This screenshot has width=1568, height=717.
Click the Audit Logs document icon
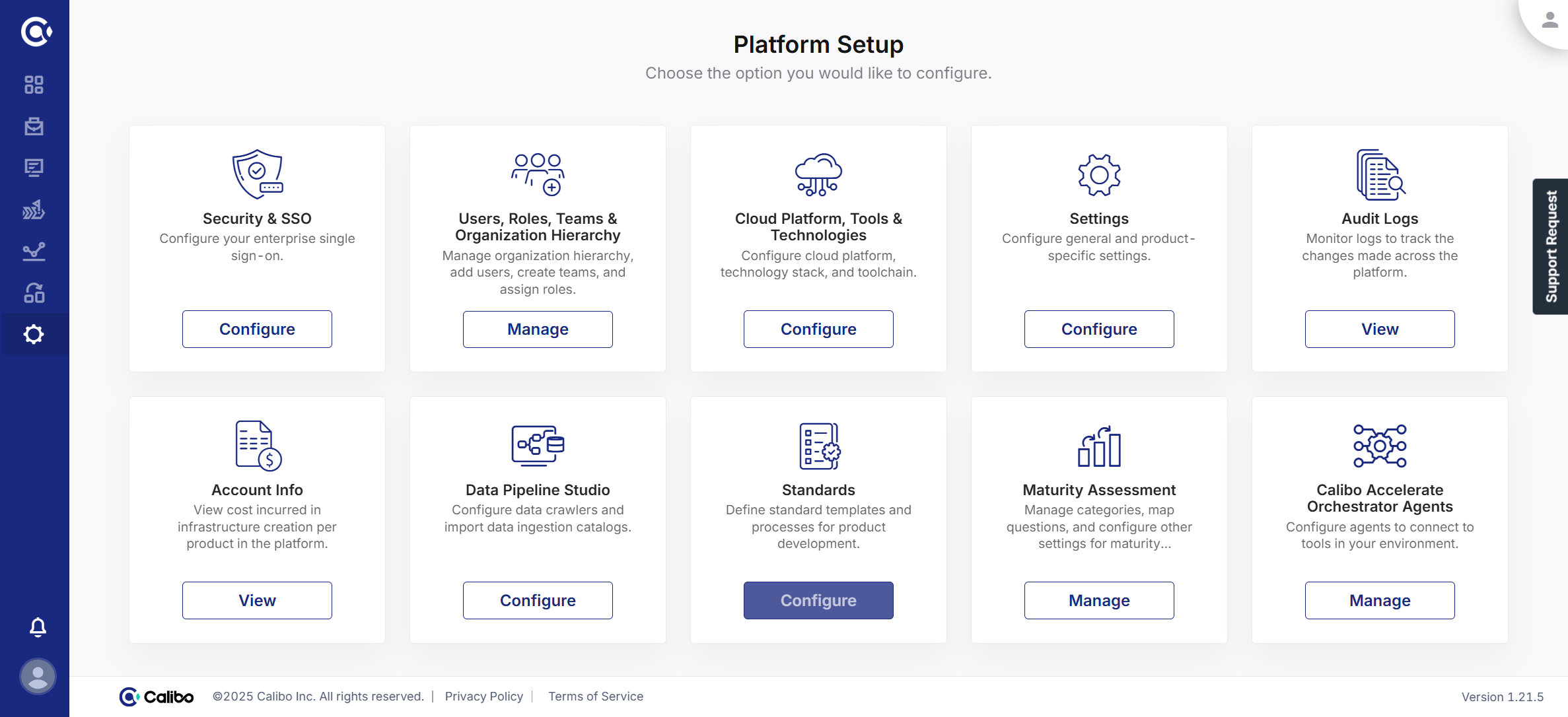tap(1380, 174)
